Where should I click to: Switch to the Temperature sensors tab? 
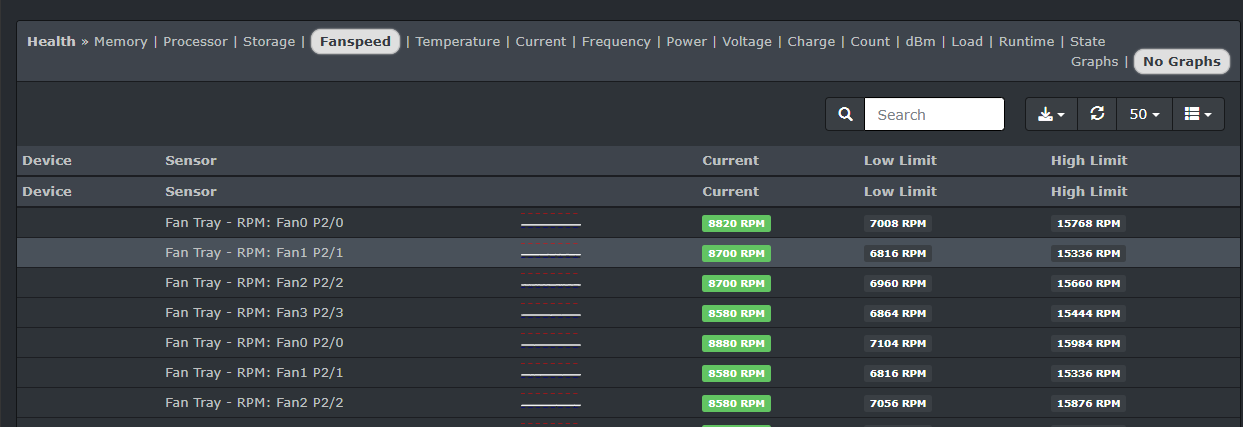click(x=458, y=41)
